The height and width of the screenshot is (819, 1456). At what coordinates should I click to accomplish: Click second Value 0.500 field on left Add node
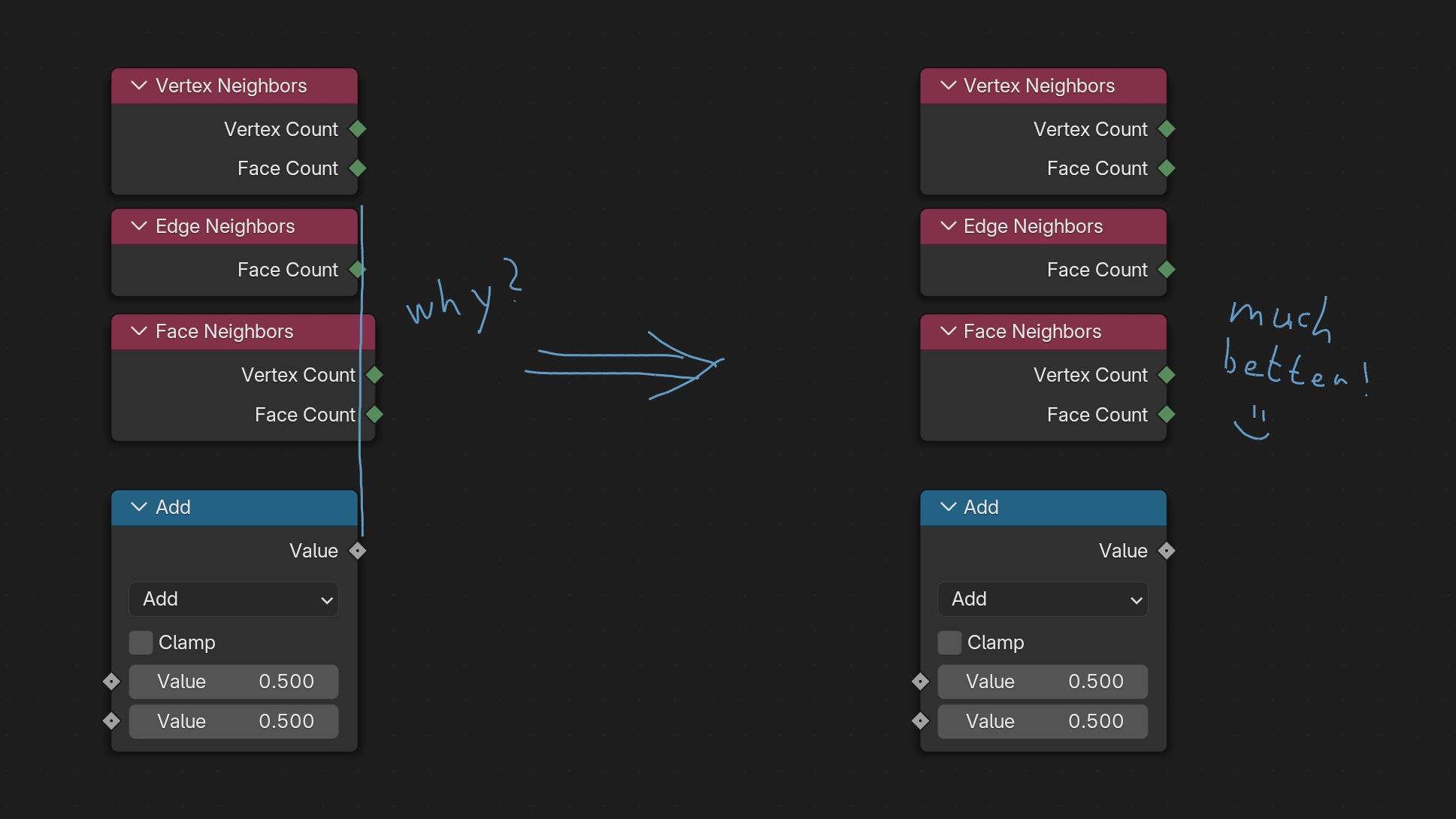[234, 721]
